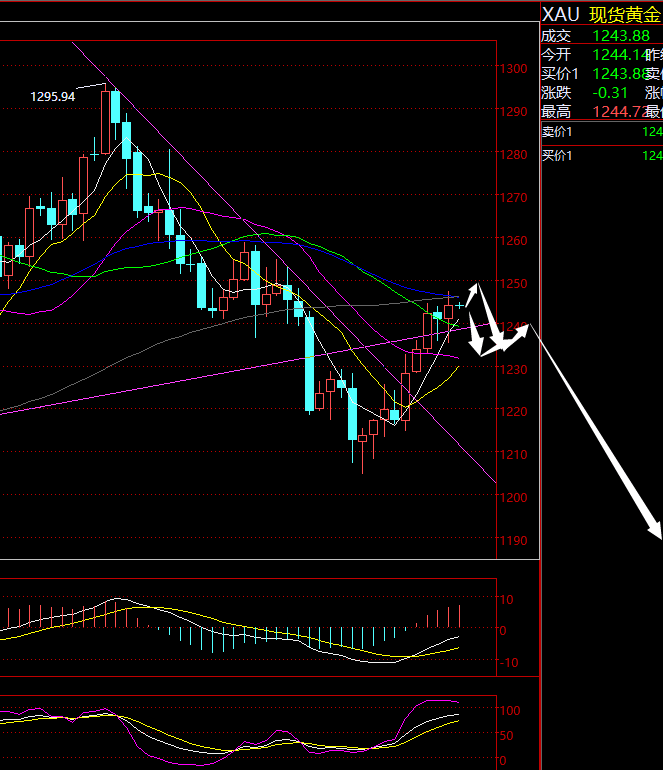Click the 1280 price axis label
The image size is (663, 770).
pos(514,155)
